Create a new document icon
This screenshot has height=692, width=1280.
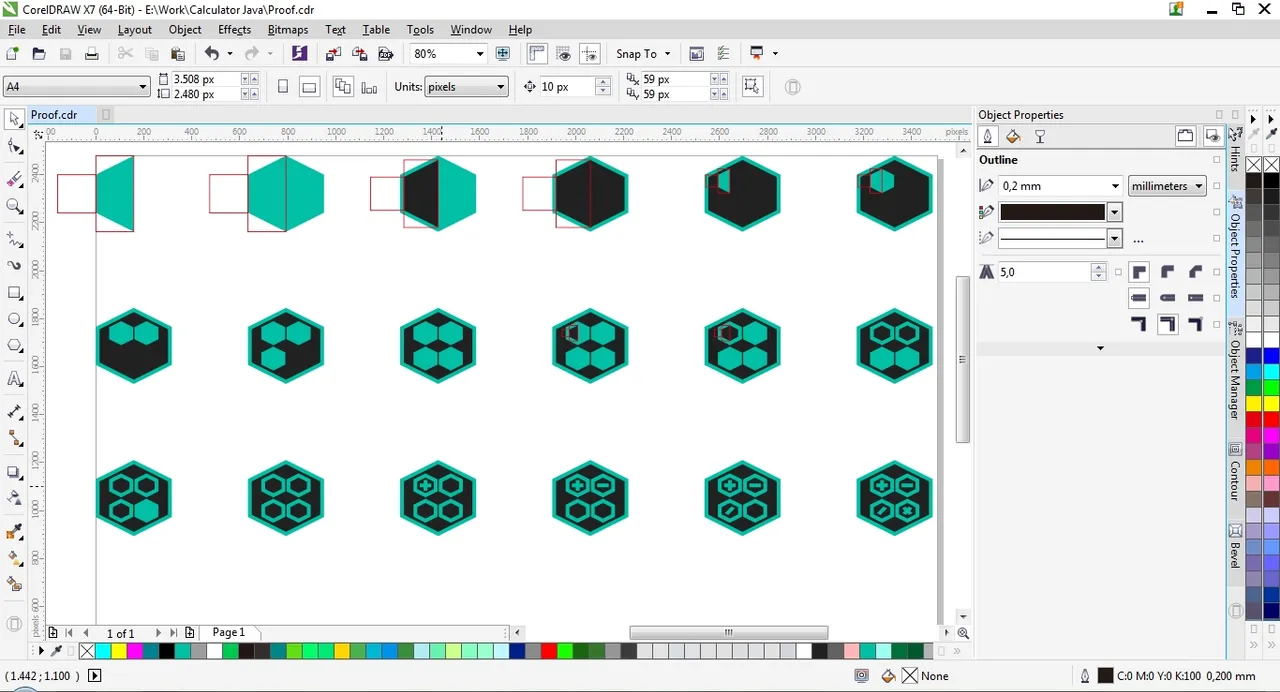tap(13, 54)
